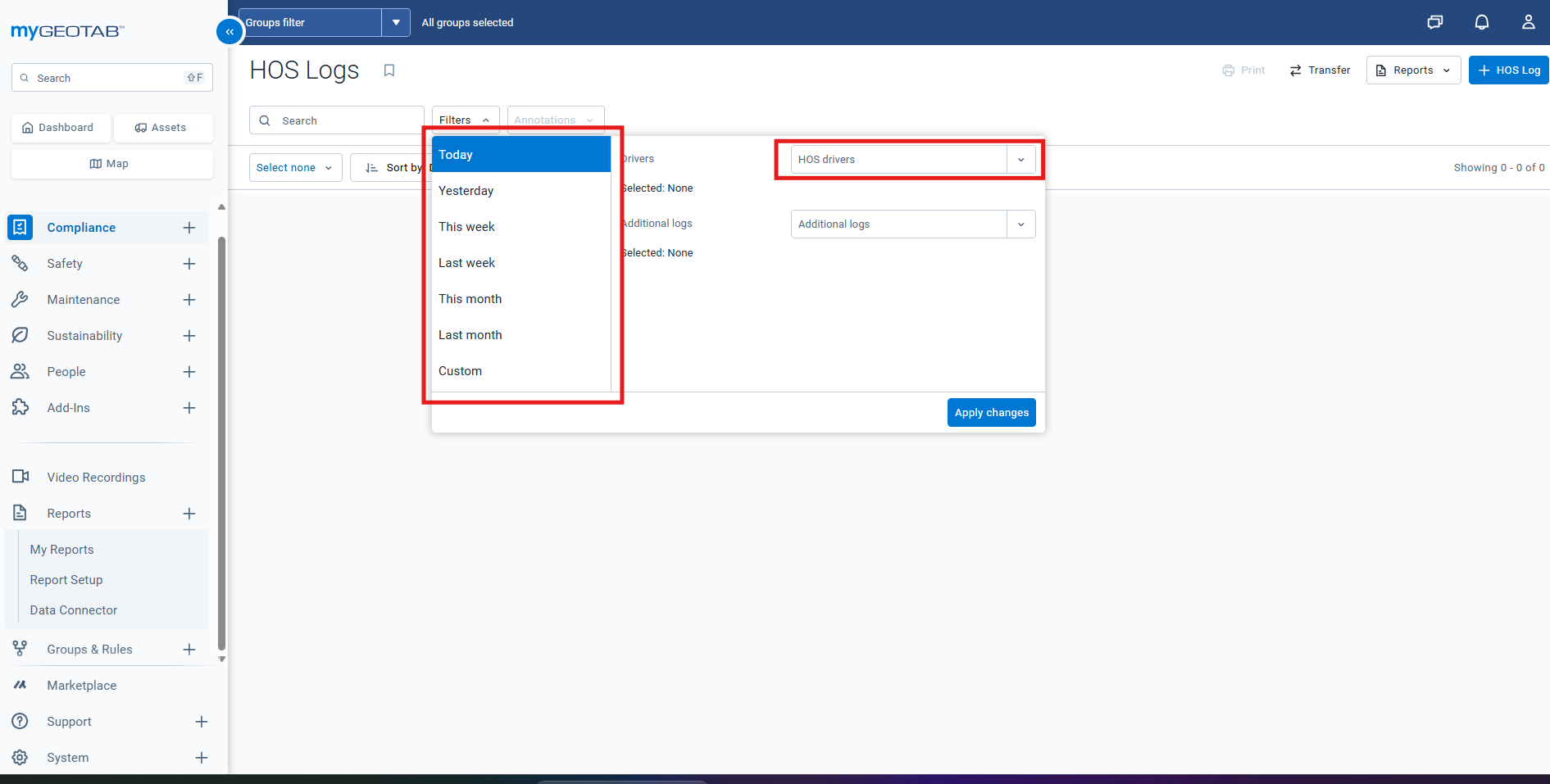
Task: Open the Map shortcut
Action: point(112,164)
